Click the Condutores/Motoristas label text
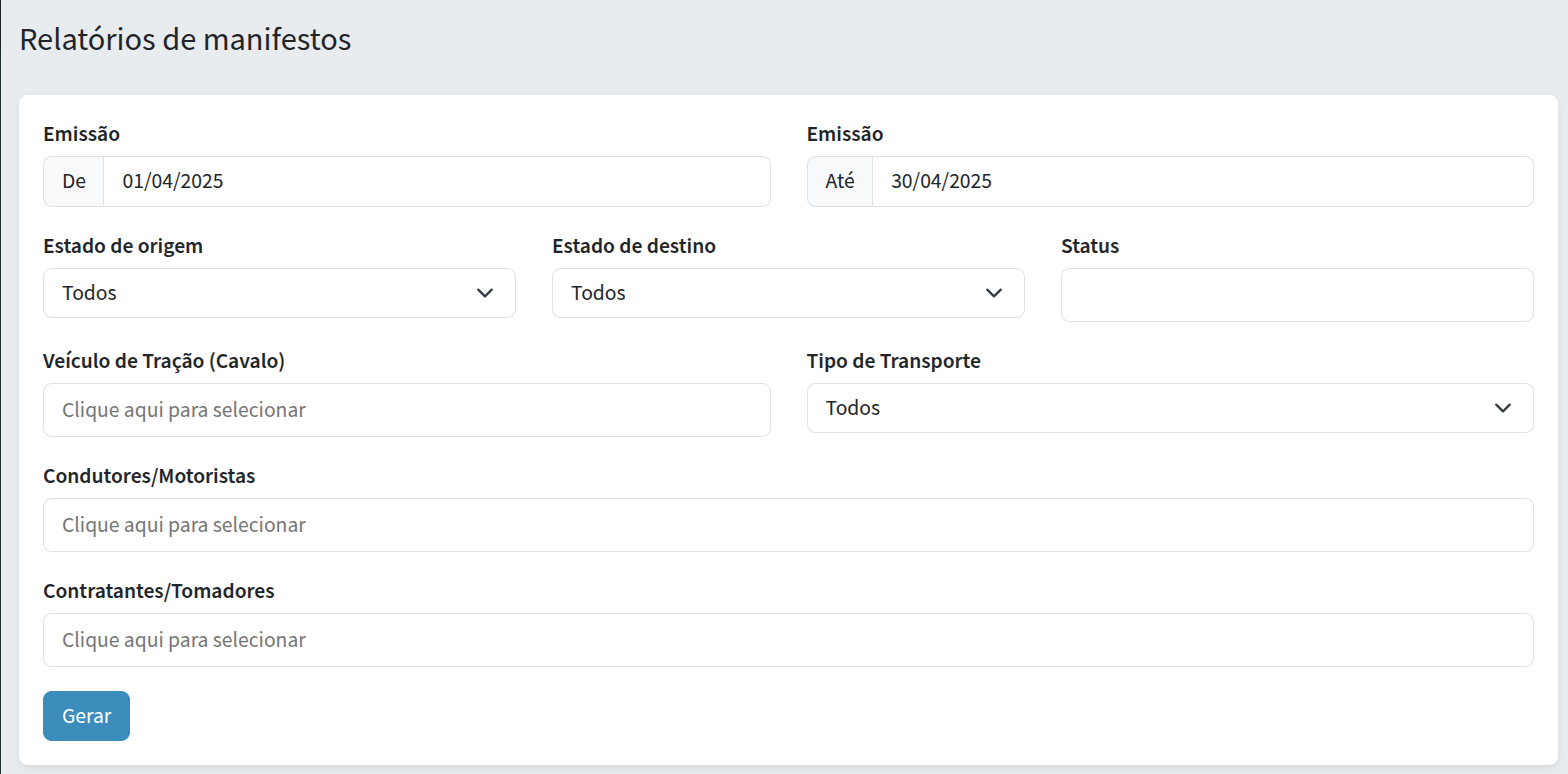Image resolution: width=1568 pixels, height=774 pixels. [149, 476]
